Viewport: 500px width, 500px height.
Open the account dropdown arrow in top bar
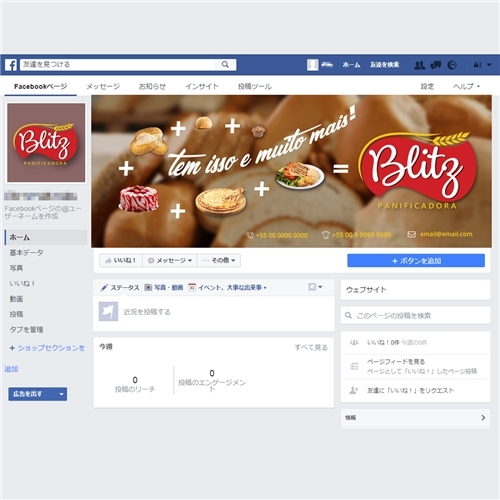[489, 65]
